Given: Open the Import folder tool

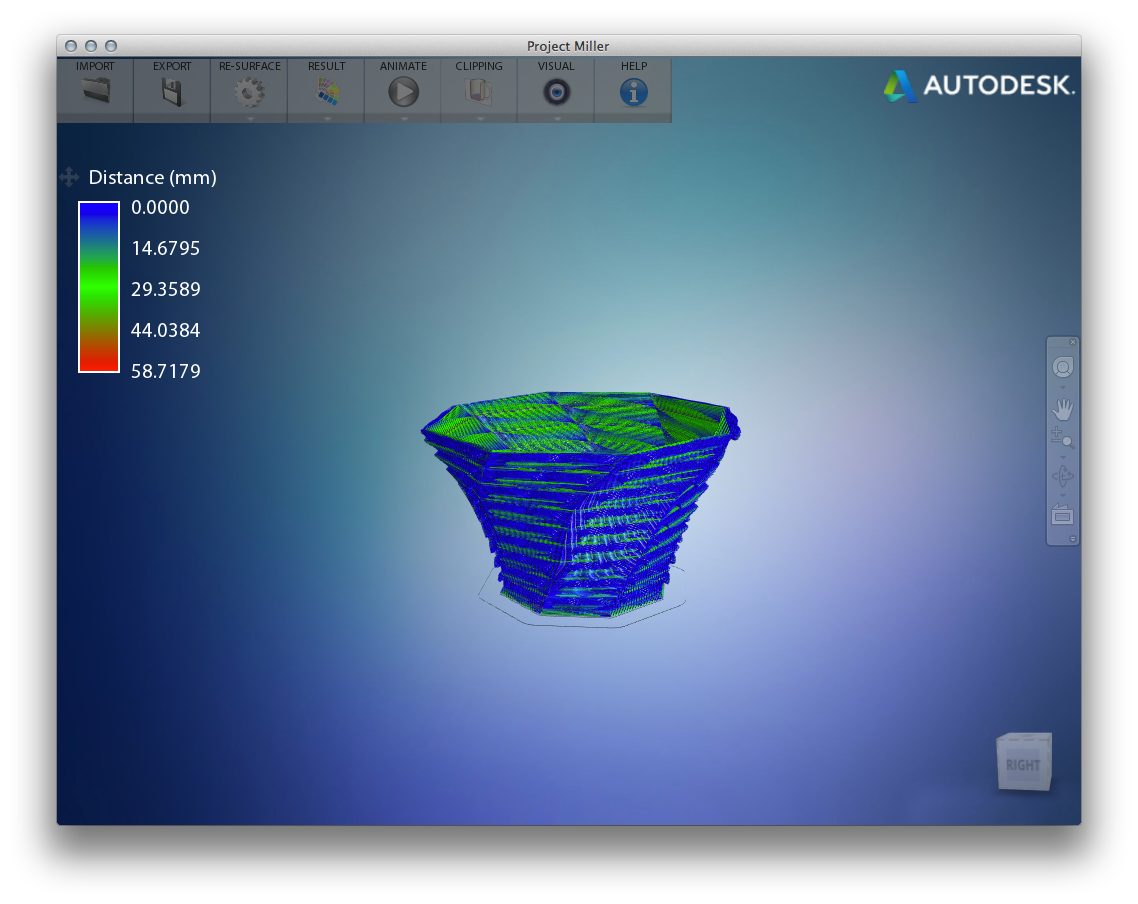Looking at the screenshot, I should tap(95, 92).
